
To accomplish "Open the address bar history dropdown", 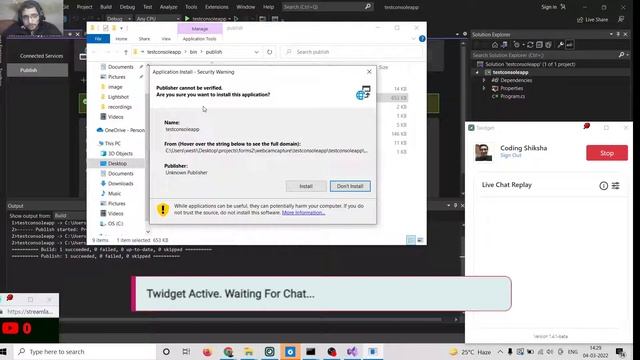I will pyautogui.click(x=256, y=52).
